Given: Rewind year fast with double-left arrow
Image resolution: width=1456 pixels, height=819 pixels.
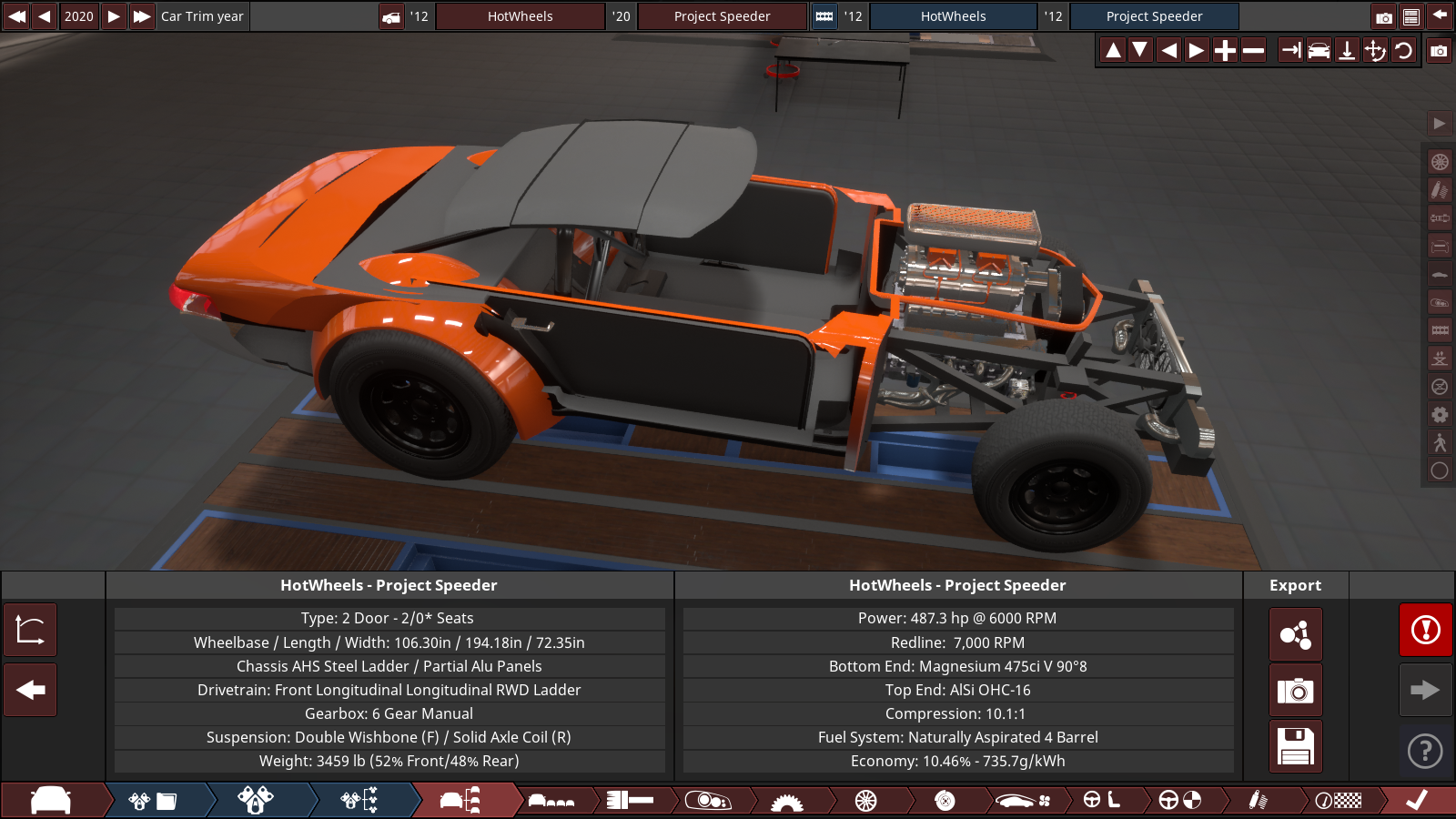Looking at the screenshot, I should click(x=16, y=16).
